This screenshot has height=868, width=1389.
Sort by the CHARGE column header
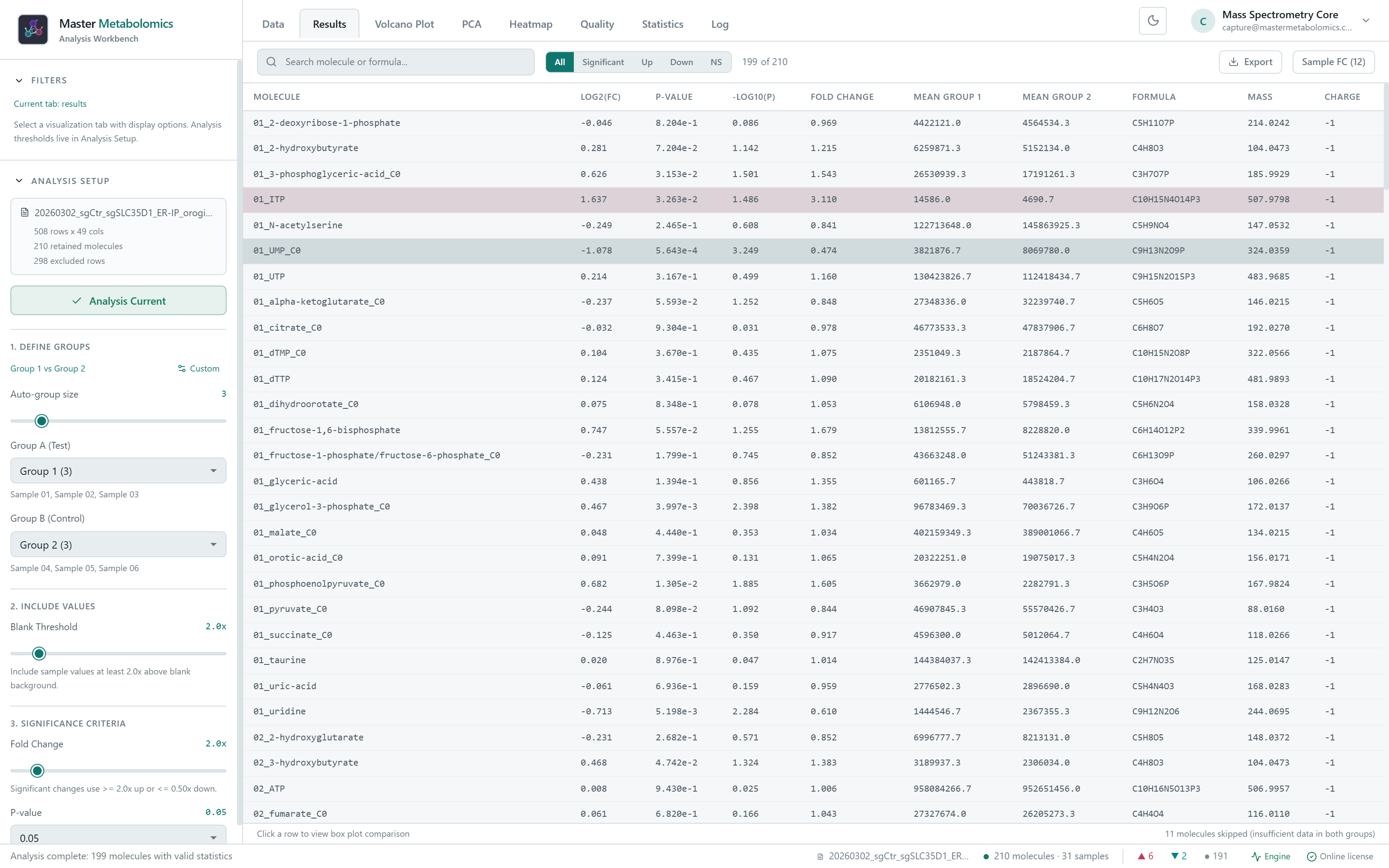[1342, 97]
